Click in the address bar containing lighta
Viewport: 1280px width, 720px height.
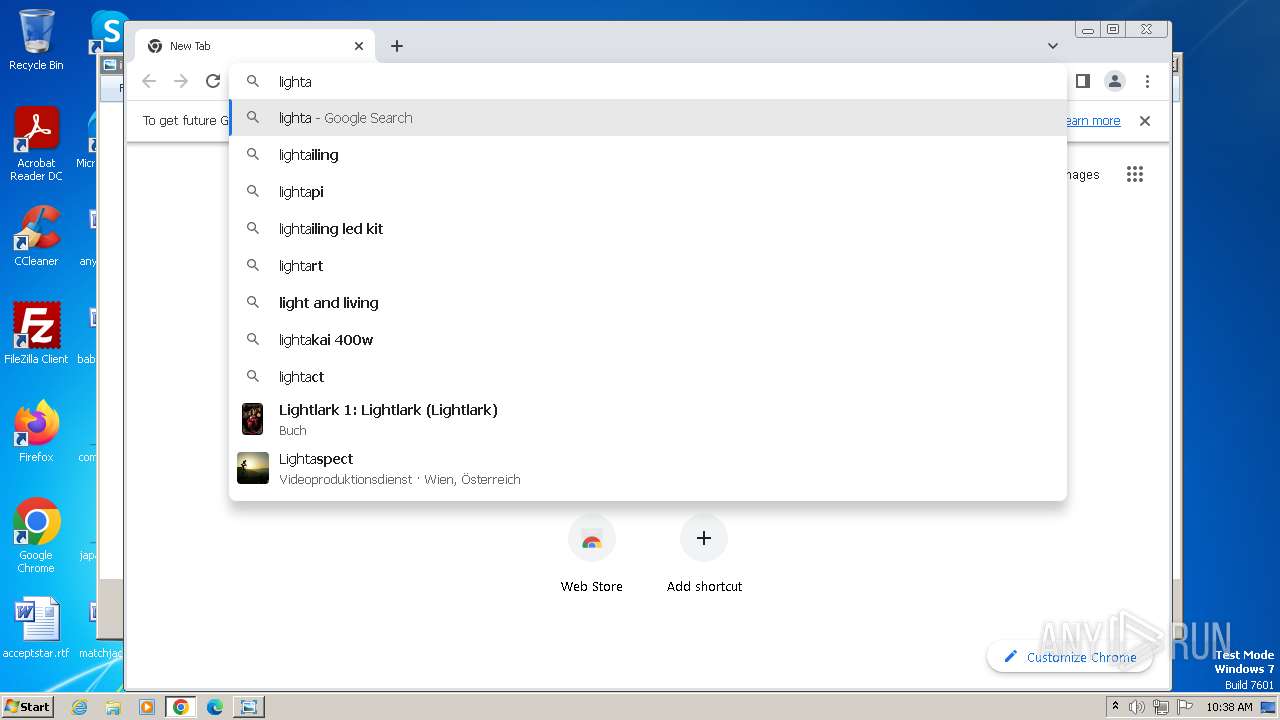tap(648, 81)
